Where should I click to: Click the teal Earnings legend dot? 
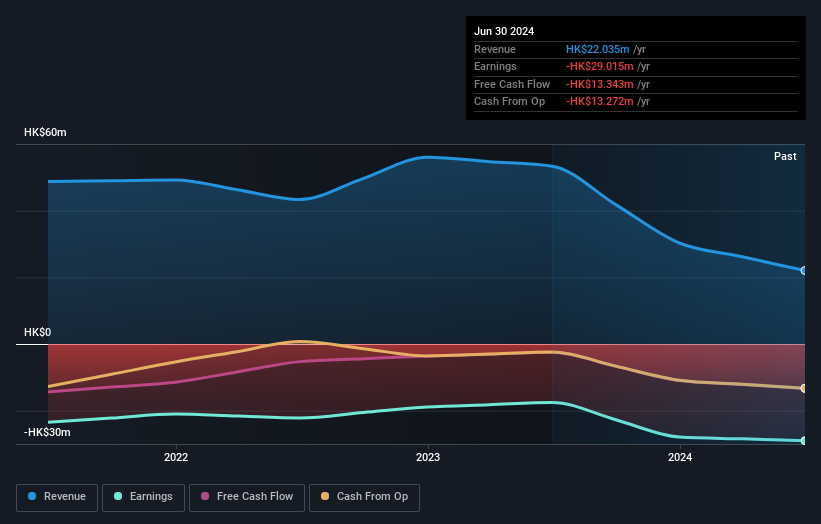point(118,496)
